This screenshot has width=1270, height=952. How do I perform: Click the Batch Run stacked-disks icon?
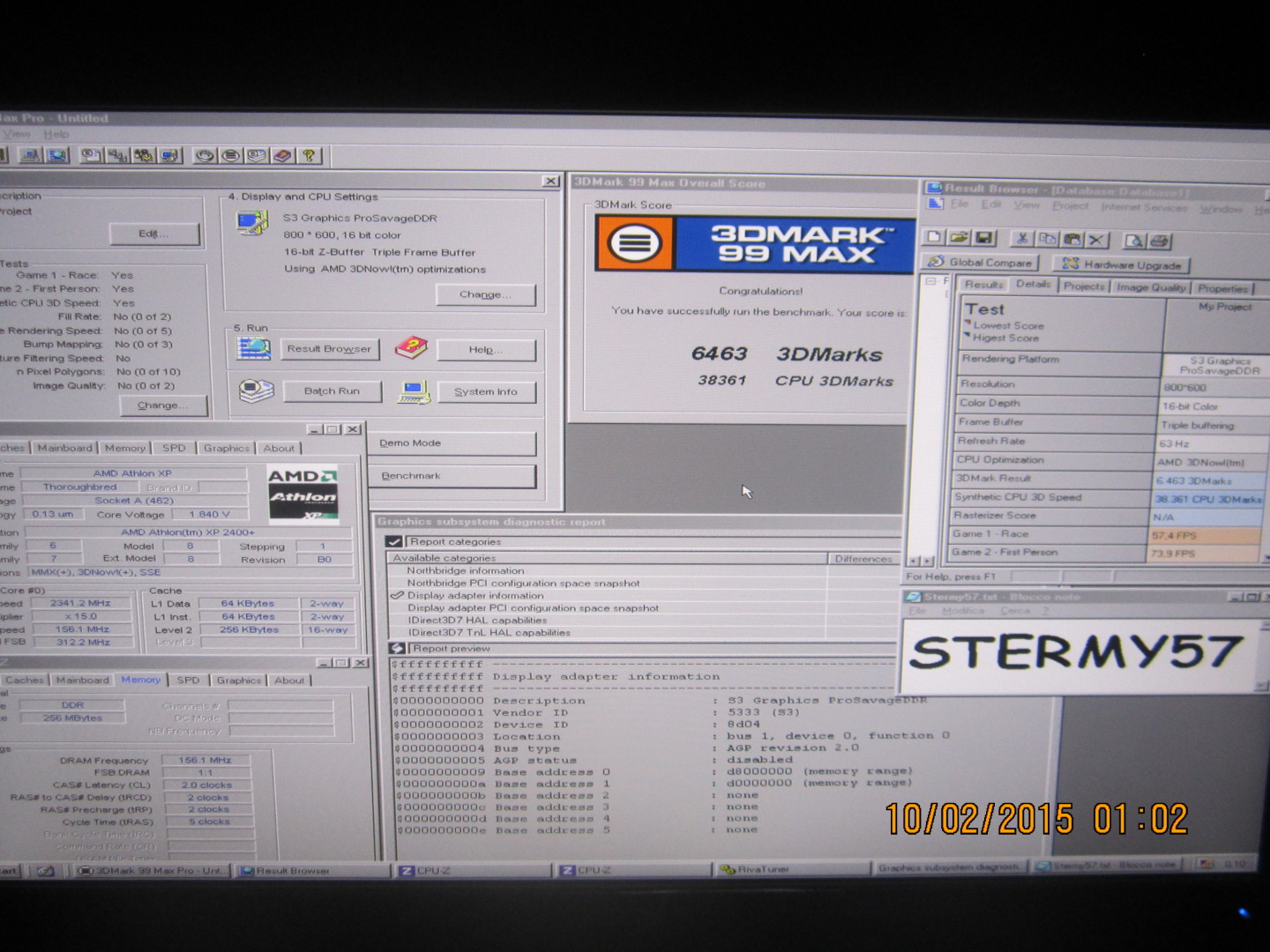[x=257, y=390]
